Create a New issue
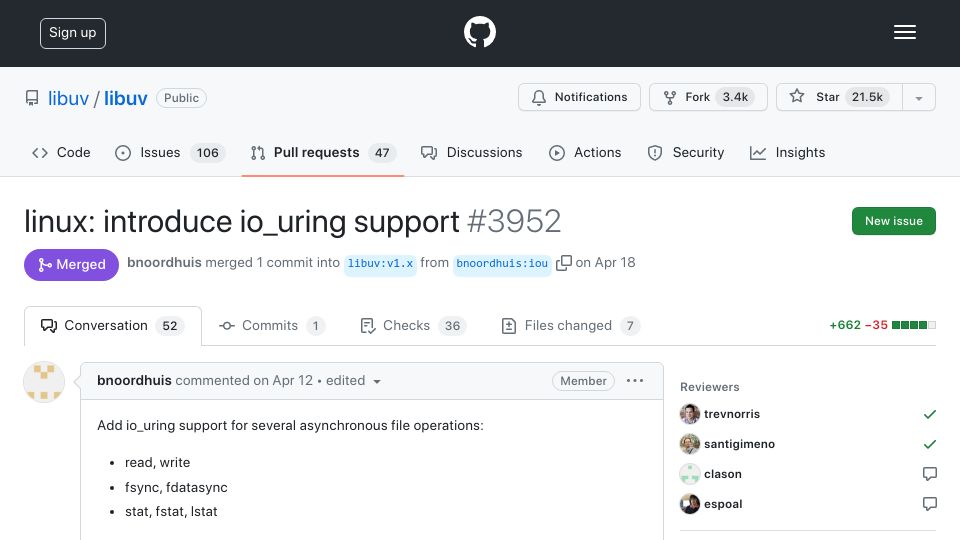The width and height of the screenshot is (960, 540). tap(893, 221)
